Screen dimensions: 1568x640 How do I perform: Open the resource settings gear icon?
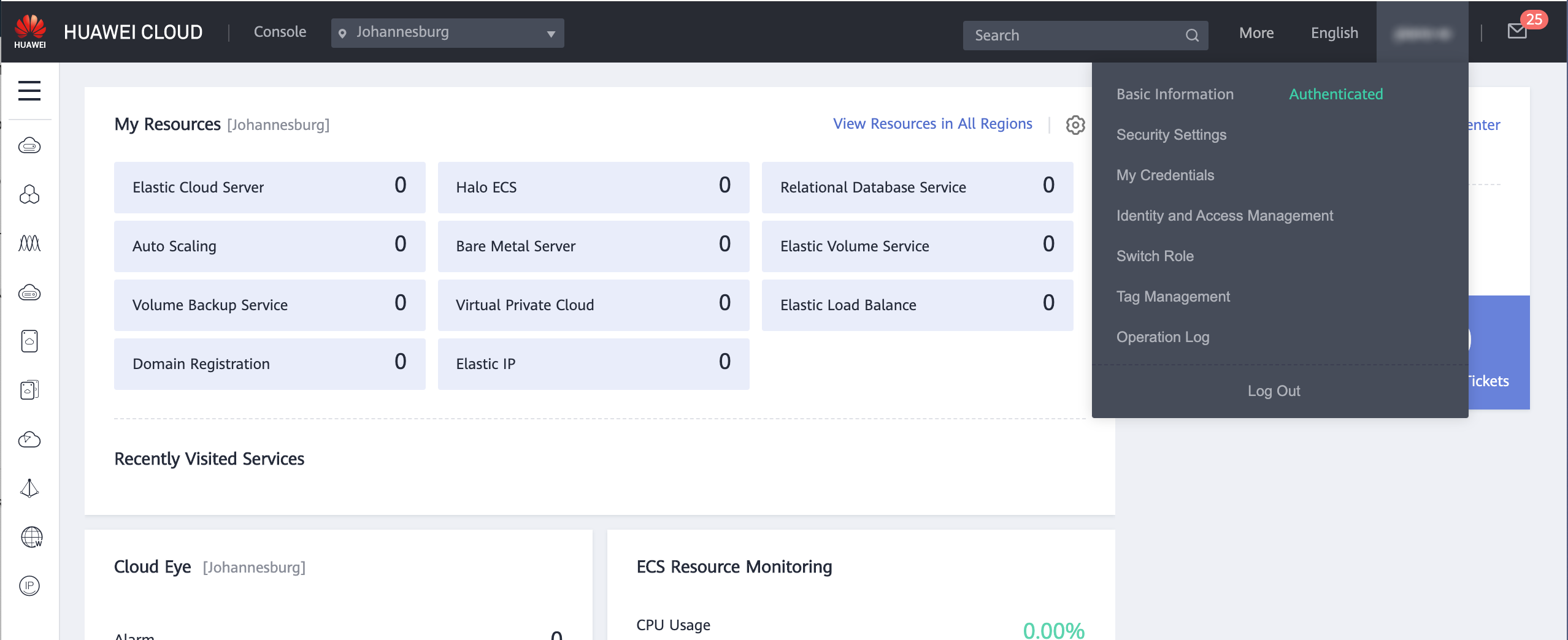click(1075, 125)
